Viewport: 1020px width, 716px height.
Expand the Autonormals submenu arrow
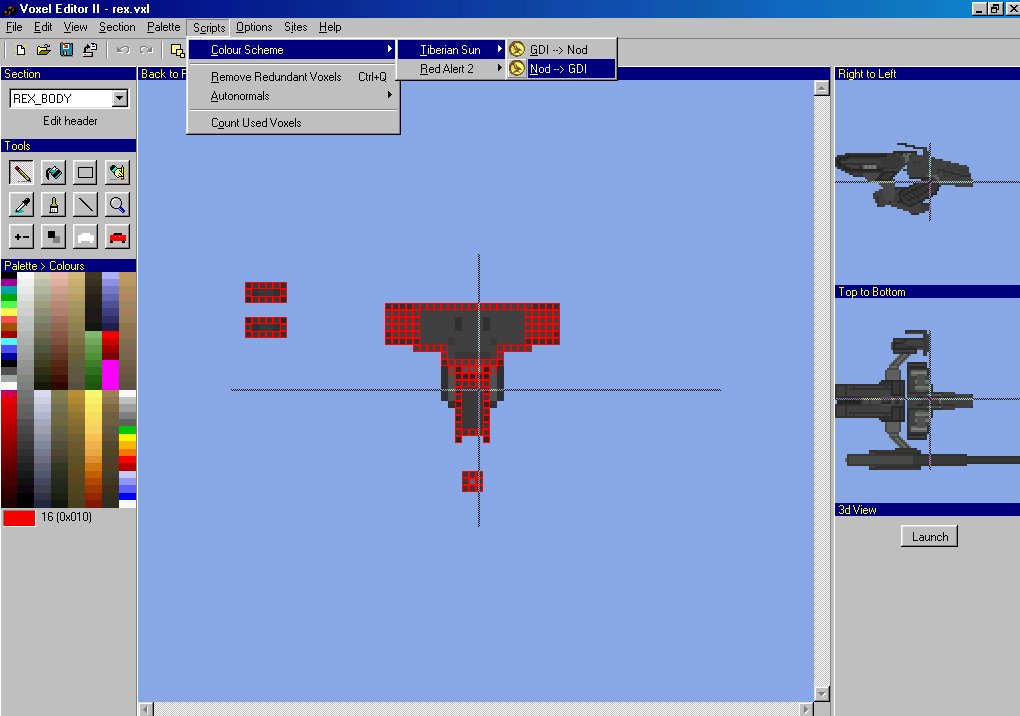[x=390, y=95]
